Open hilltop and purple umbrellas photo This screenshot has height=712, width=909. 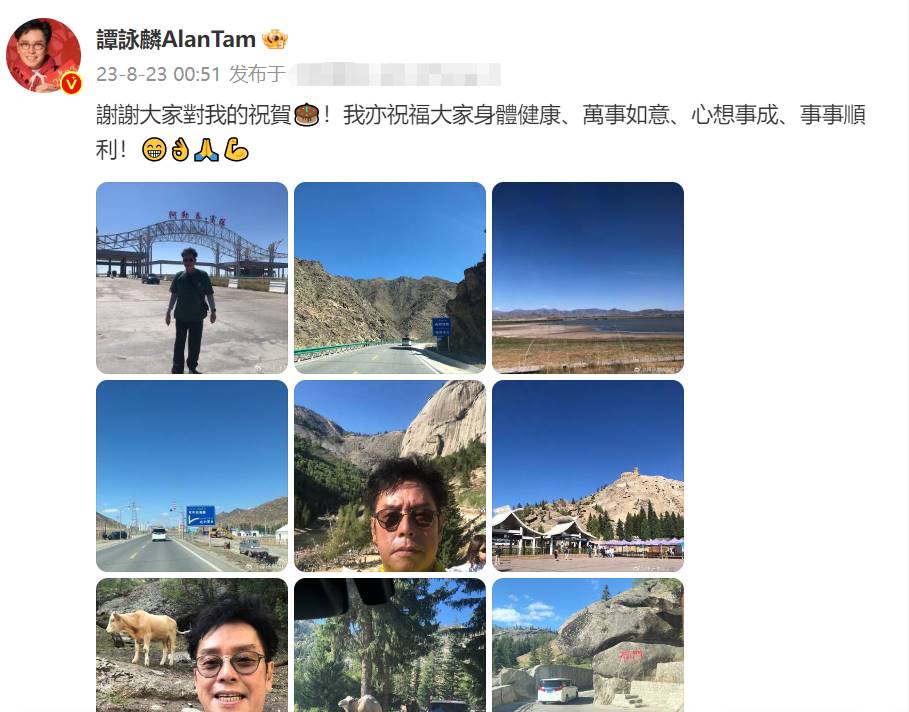pyautogui.click(x=588, y=476)
